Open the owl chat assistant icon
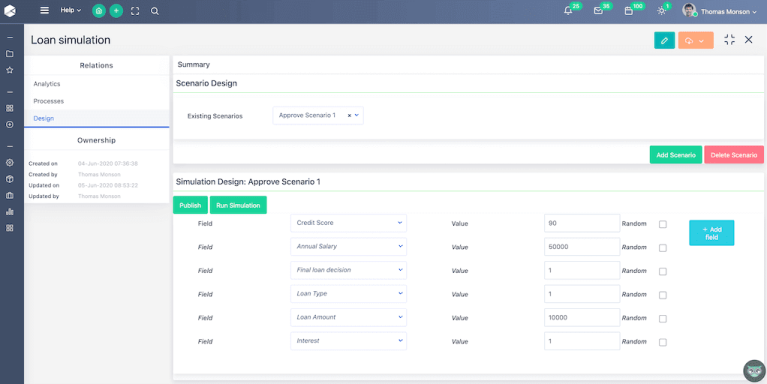 [754, 371]
